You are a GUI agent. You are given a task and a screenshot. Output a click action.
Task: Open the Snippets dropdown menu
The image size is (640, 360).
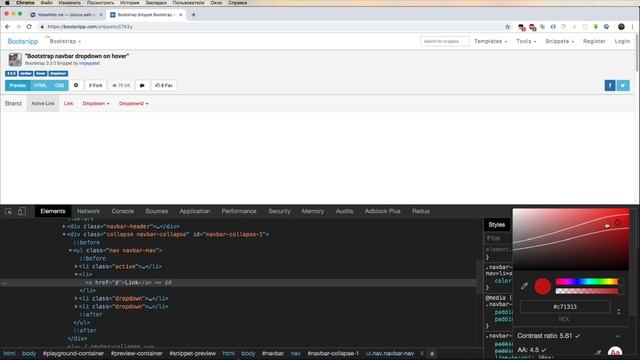pos(560,41)
